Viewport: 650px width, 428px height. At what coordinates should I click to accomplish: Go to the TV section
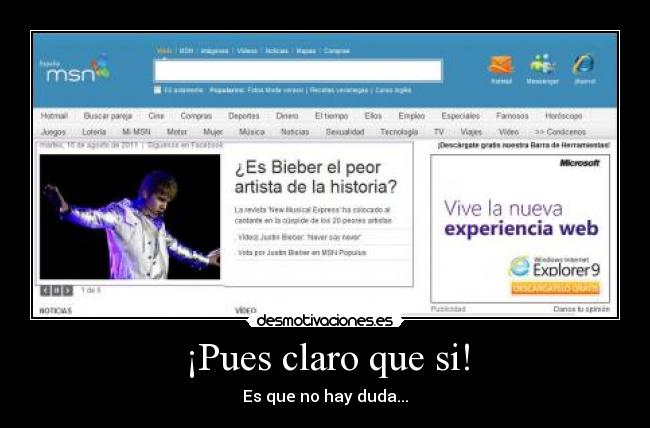(x=439, y=132)
